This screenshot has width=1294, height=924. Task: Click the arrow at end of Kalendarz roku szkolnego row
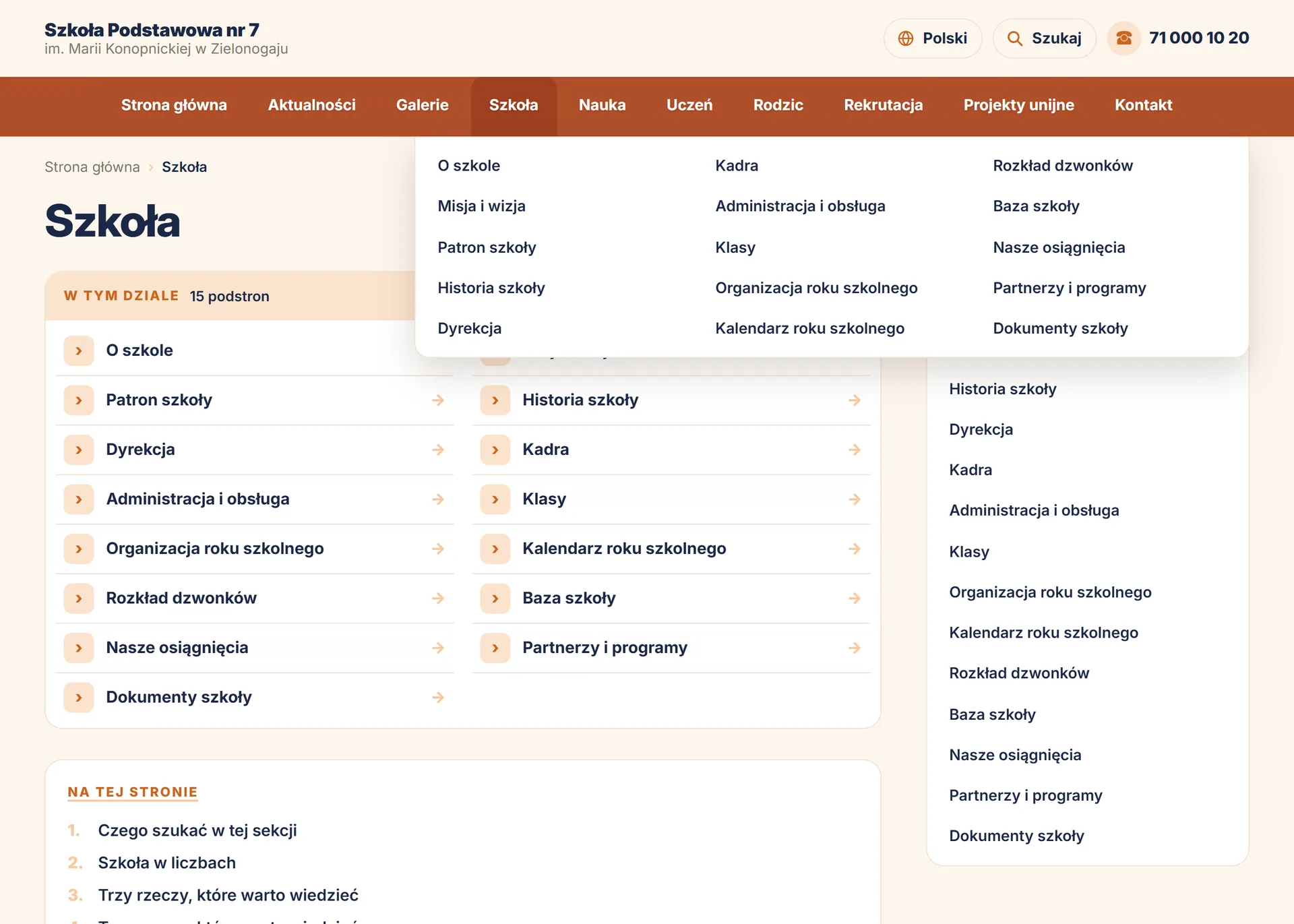coord(855,549)
